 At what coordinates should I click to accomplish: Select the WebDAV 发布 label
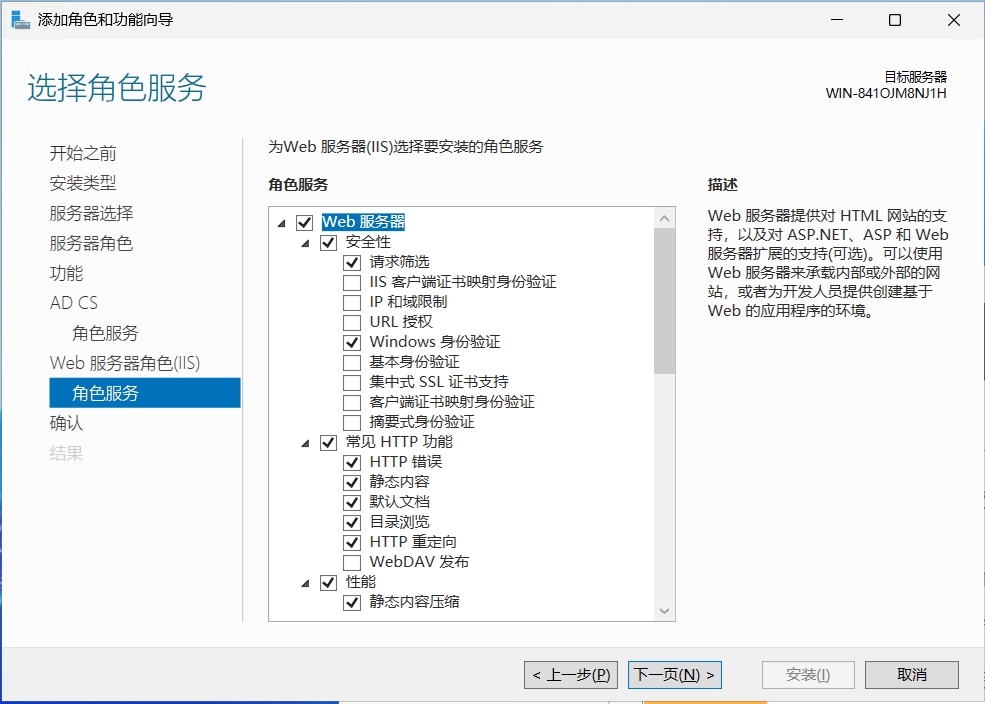point(419,561)
